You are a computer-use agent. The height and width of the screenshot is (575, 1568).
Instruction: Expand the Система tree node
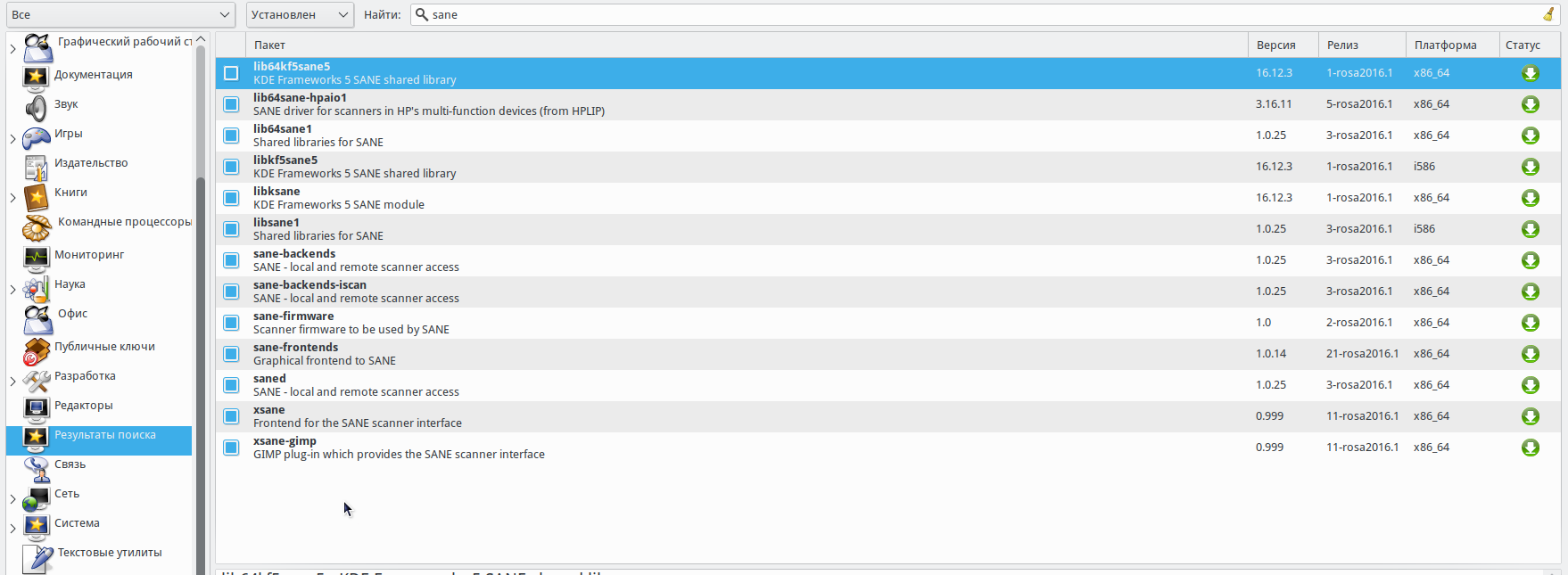click(x=12, y=529)
